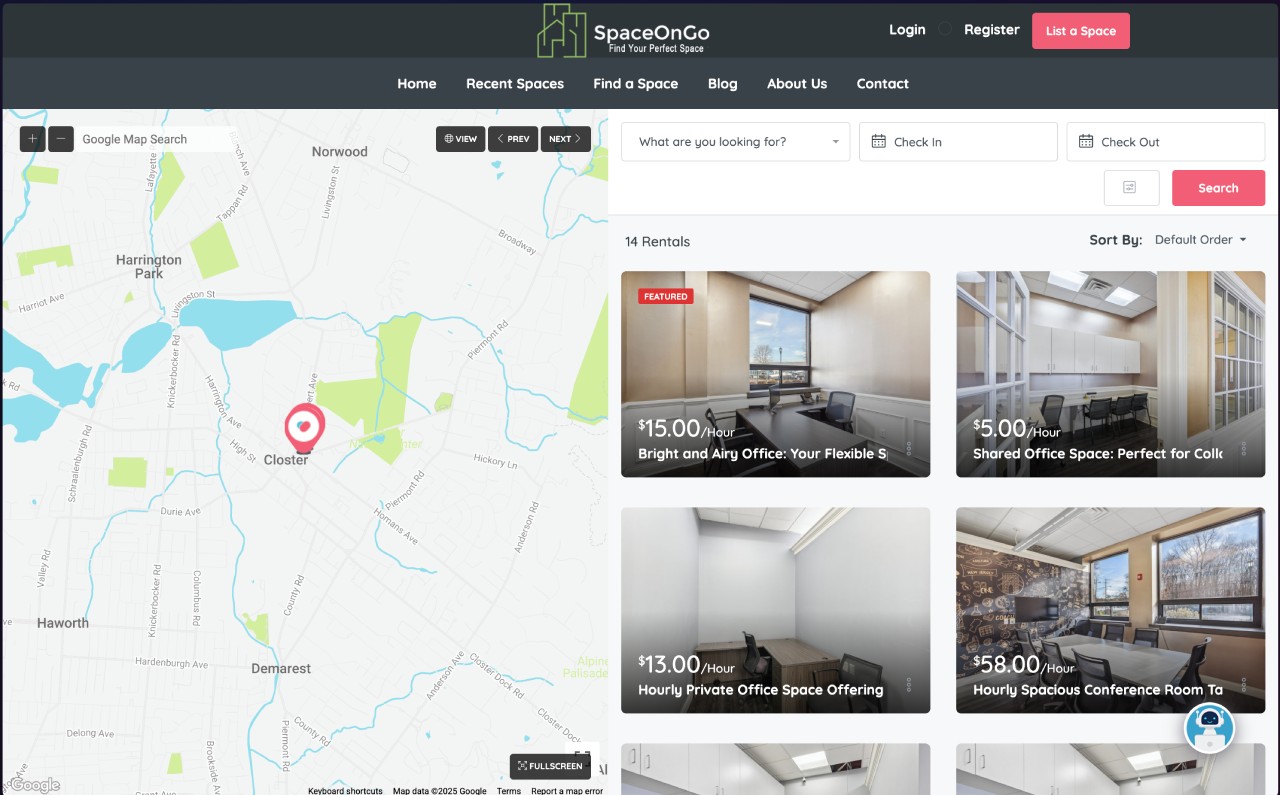Screen dimensions: 1280x795
Task: Click 'Hourly Private Office Space Offering' title
Action: [761, 690]
